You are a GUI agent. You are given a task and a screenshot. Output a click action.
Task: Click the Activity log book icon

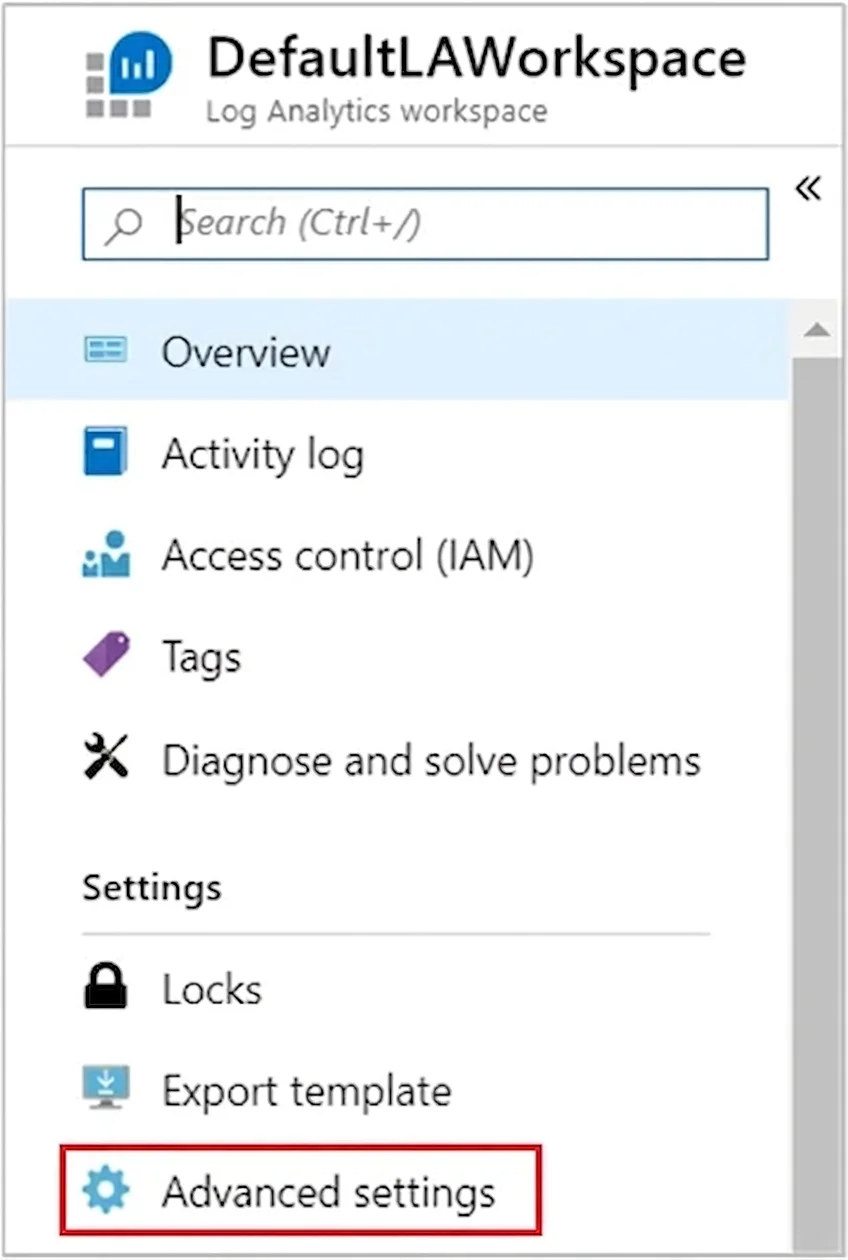[x=105, y=453]
